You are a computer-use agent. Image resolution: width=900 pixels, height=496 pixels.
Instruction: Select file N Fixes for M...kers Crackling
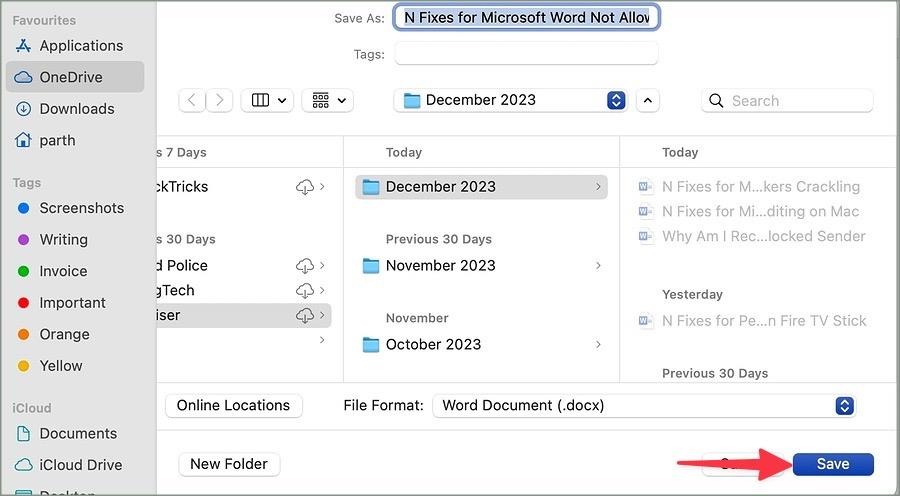749,187
